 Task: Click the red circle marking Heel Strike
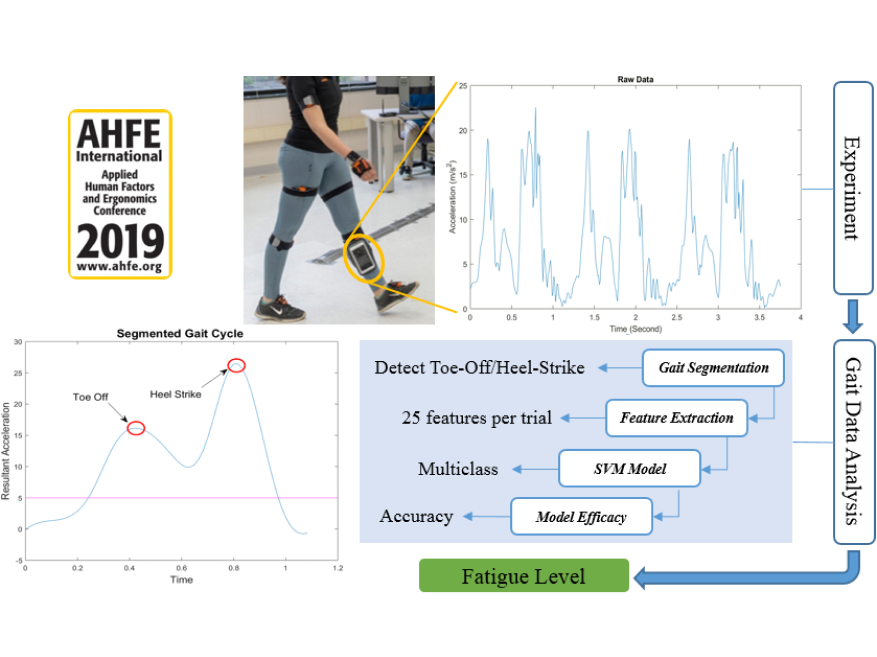click(236, 365)
